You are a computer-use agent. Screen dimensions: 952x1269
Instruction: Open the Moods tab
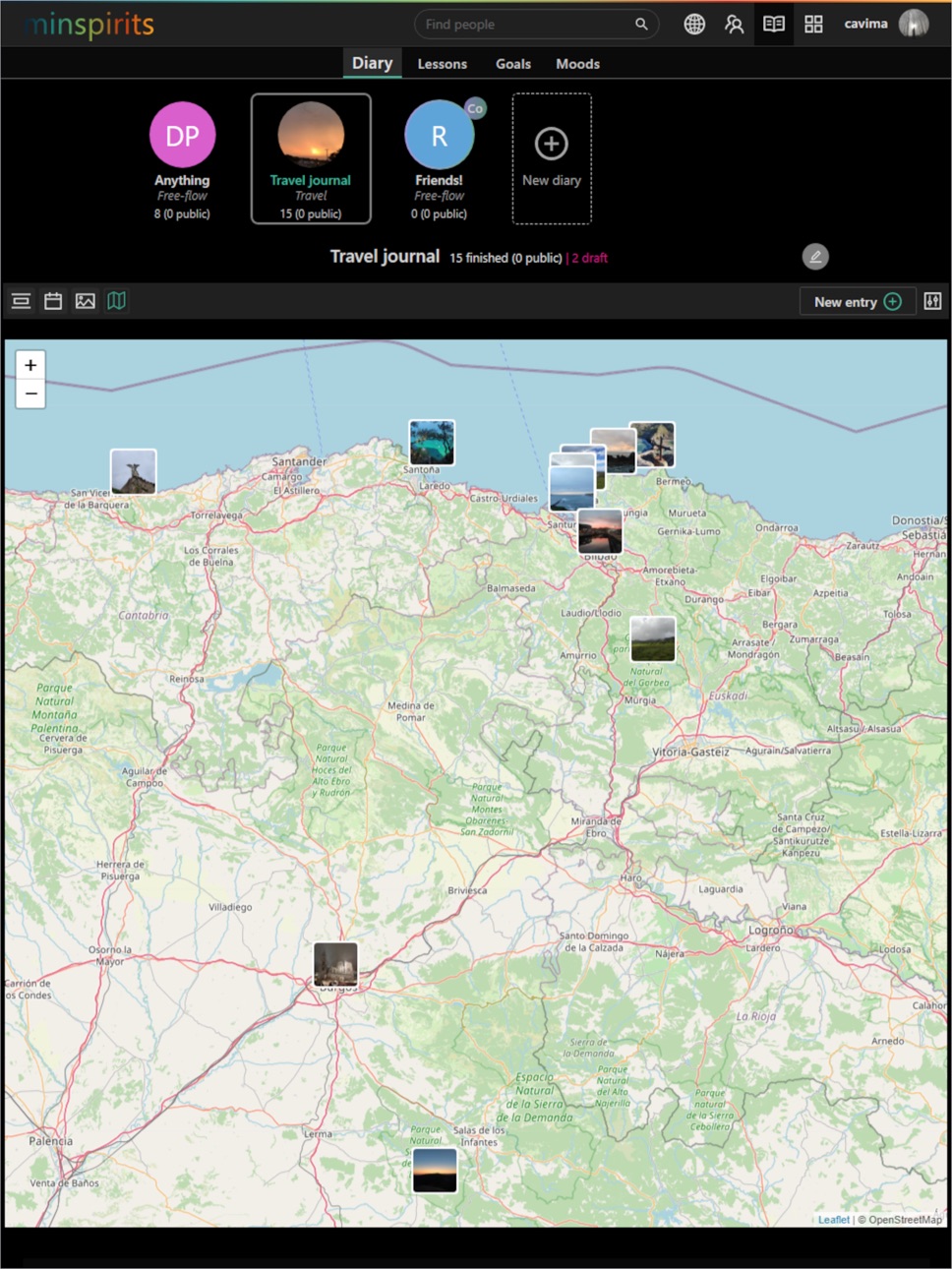(x=577, y=64)
